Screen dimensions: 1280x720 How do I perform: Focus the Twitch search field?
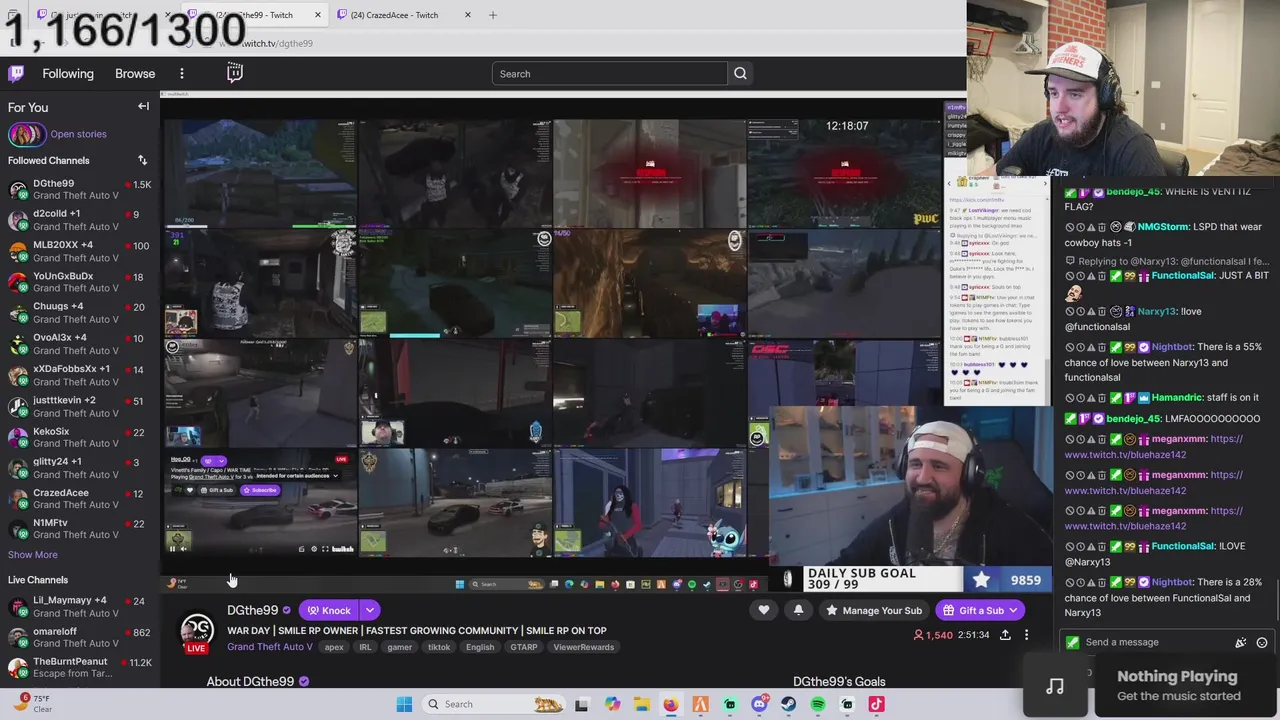pos(610,73)
